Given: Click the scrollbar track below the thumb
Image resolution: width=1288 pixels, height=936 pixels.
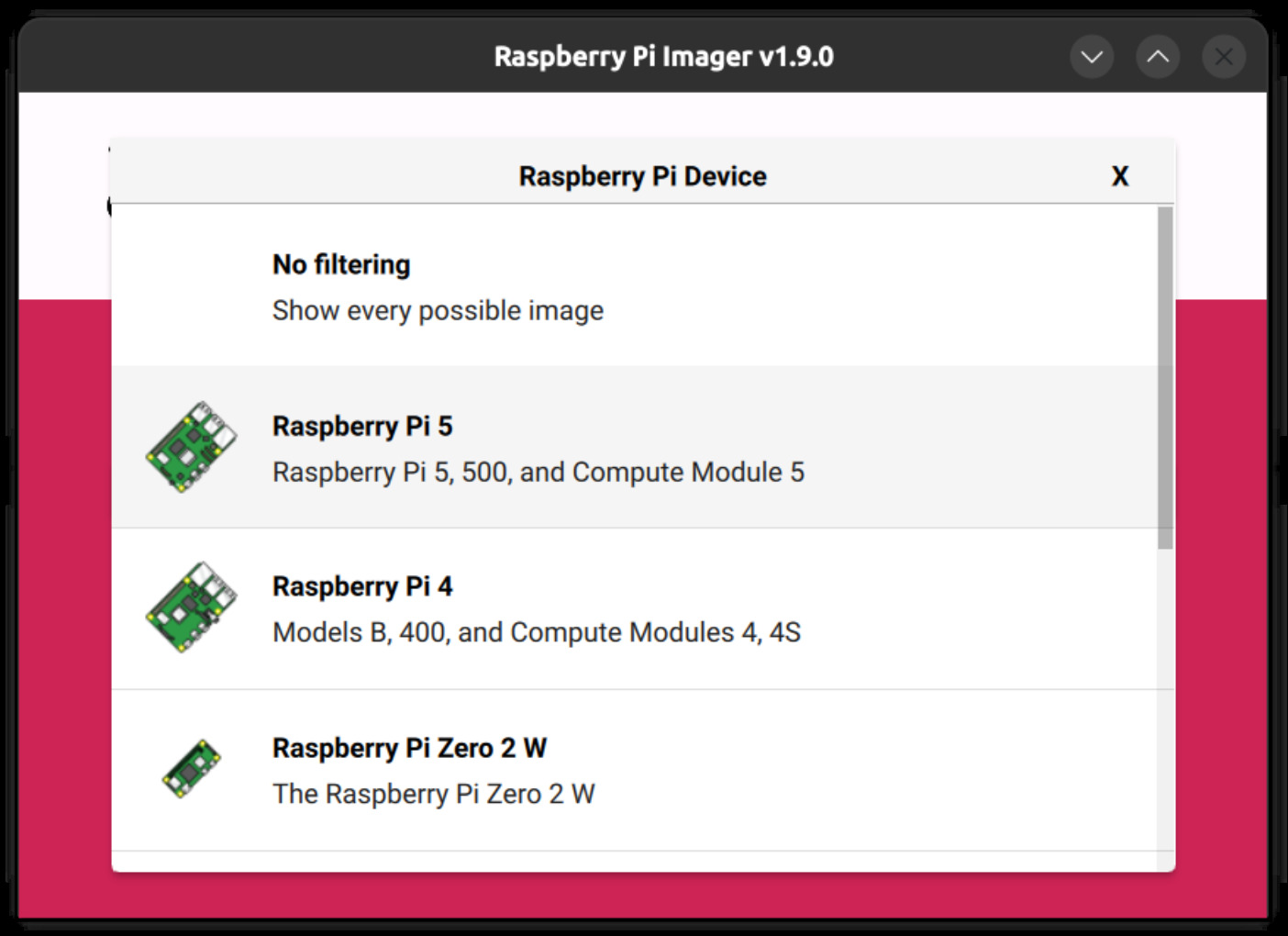Looking at the screenshot, I should tap(1165, 707).
